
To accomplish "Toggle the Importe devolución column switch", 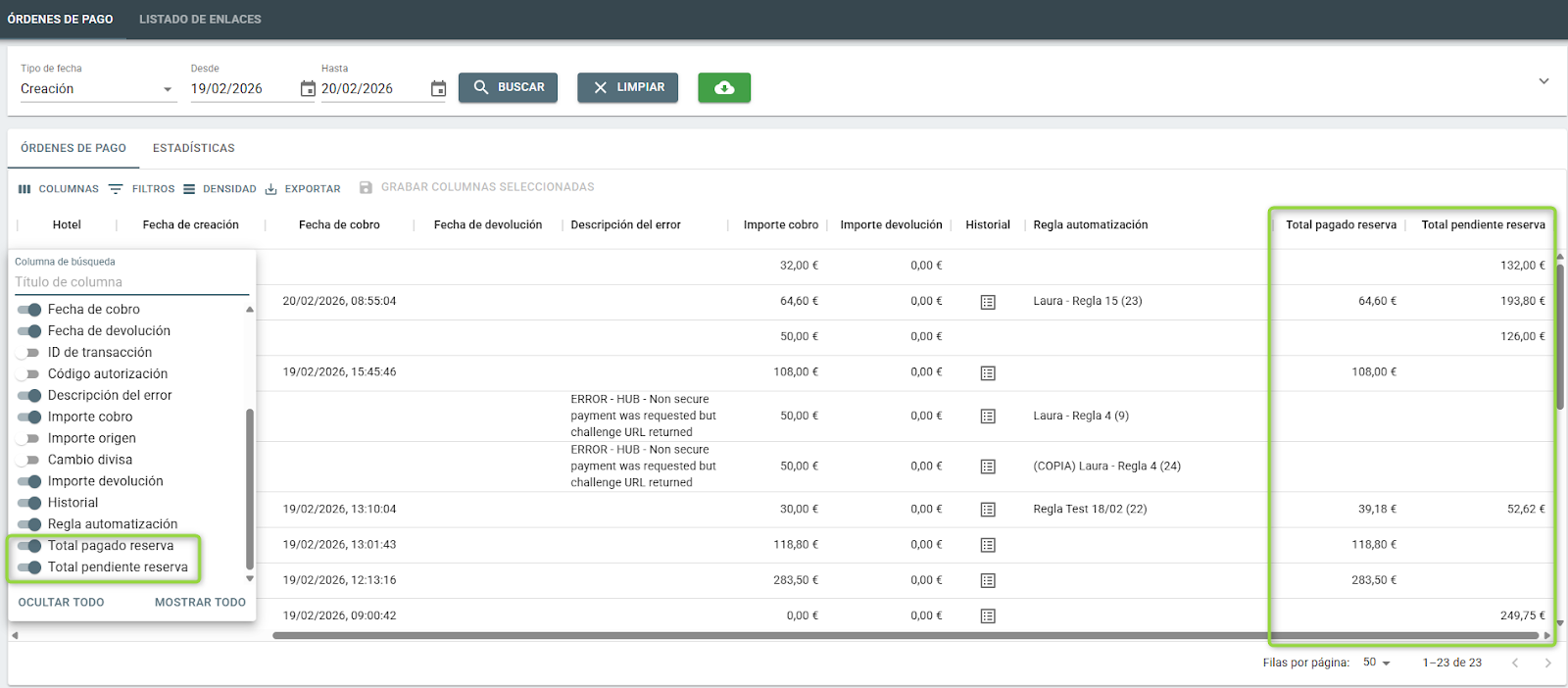I will 29,481.
